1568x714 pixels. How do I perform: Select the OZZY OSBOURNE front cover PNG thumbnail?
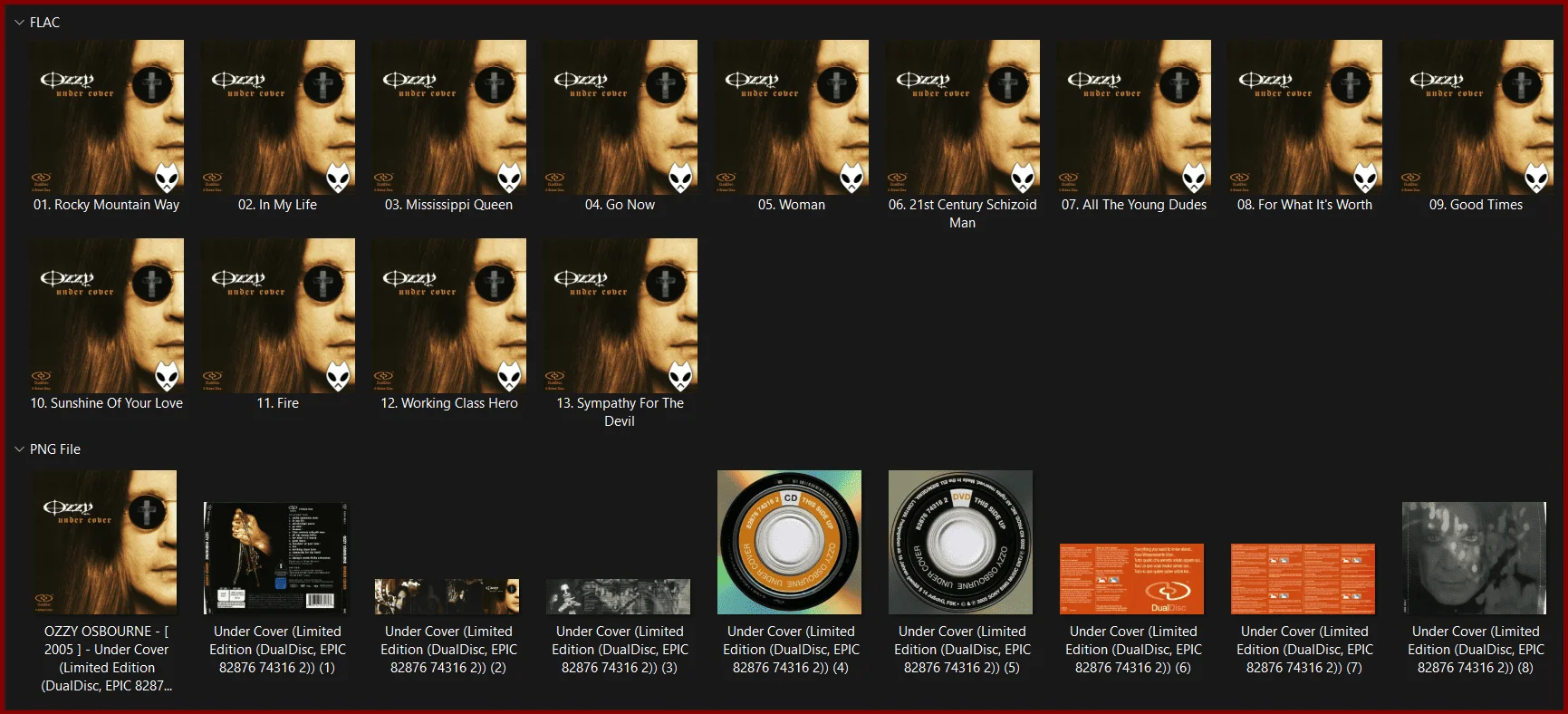tap(105, 542)
